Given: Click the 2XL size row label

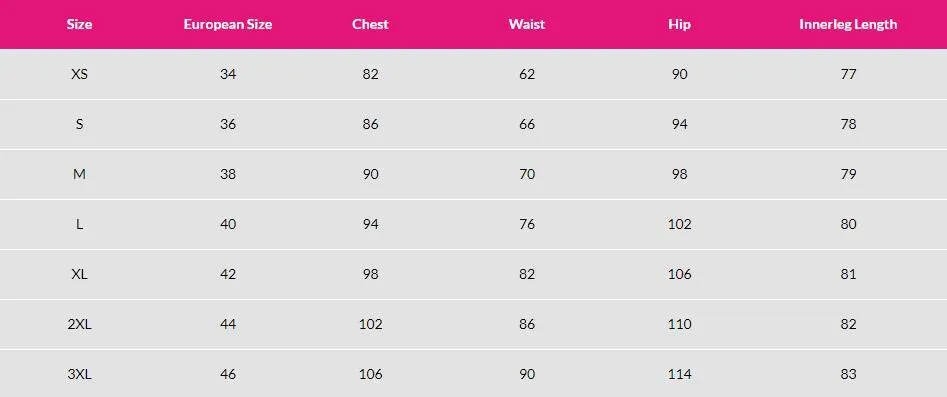Looking at the screenshot, I should click(x=79, y=324).
